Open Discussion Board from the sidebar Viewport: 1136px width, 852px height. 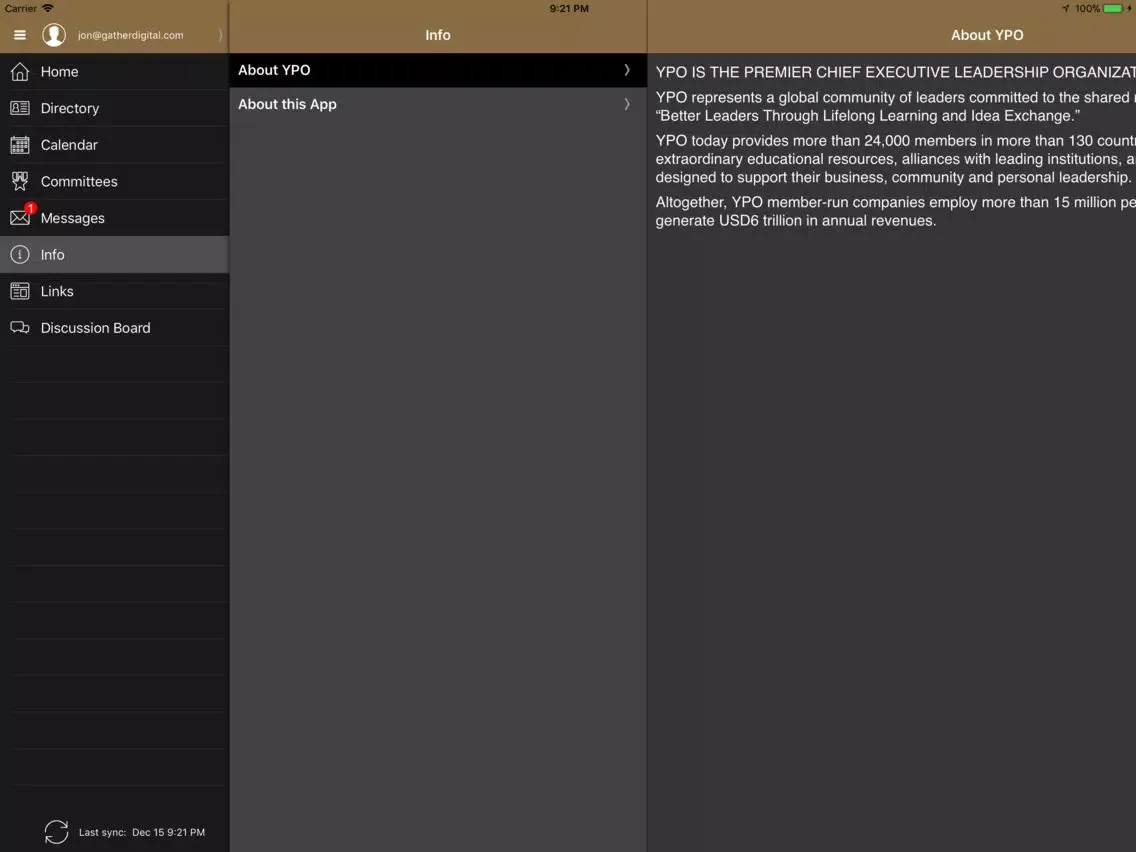tap(114, 327)
